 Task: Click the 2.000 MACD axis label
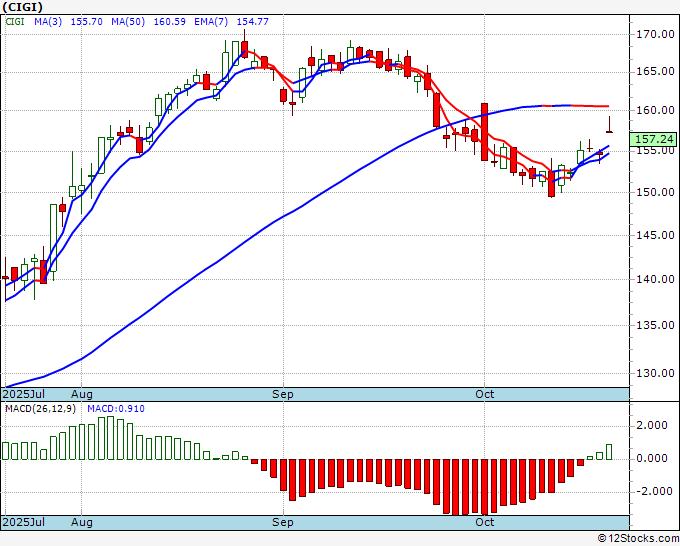coord(651,425)
